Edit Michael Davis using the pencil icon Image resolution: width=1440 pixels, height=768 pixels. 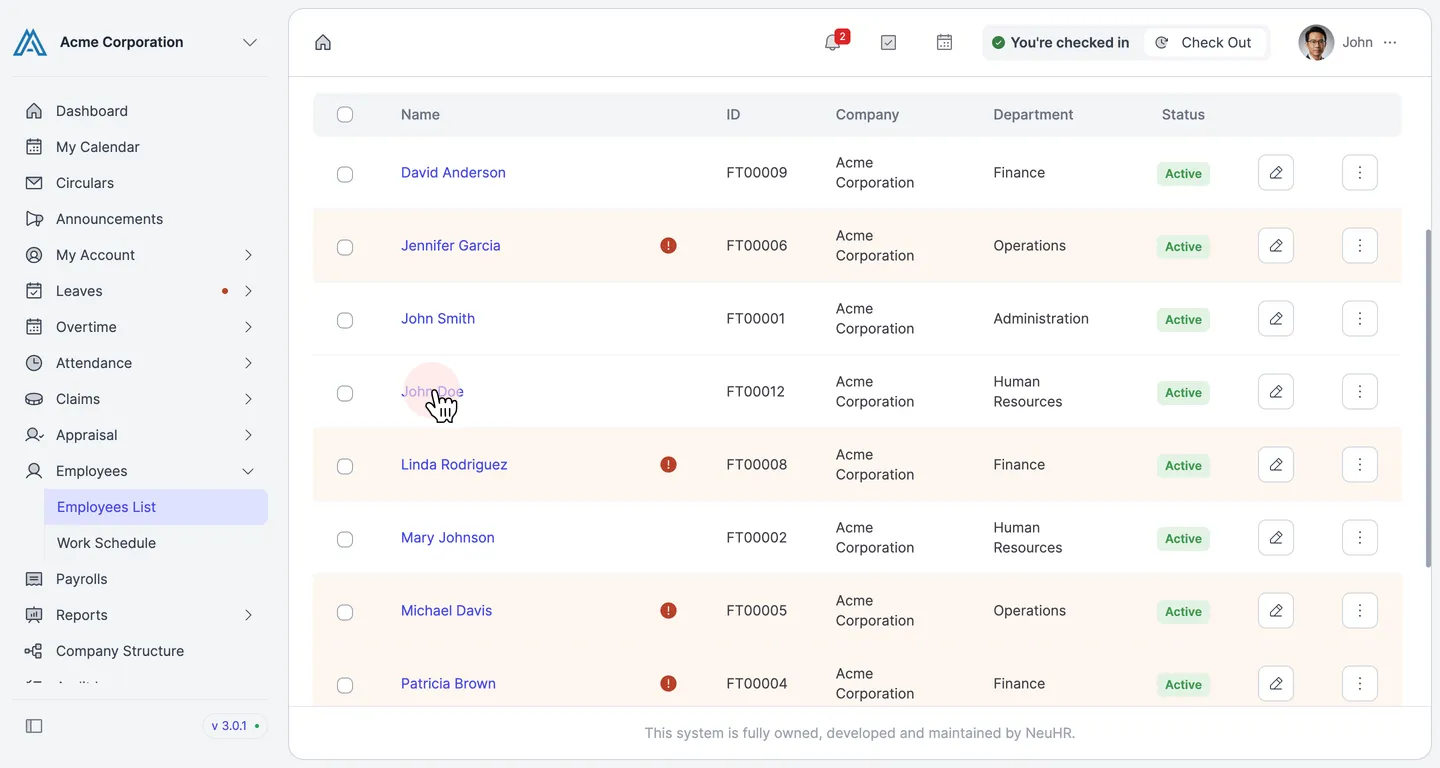1276,610
